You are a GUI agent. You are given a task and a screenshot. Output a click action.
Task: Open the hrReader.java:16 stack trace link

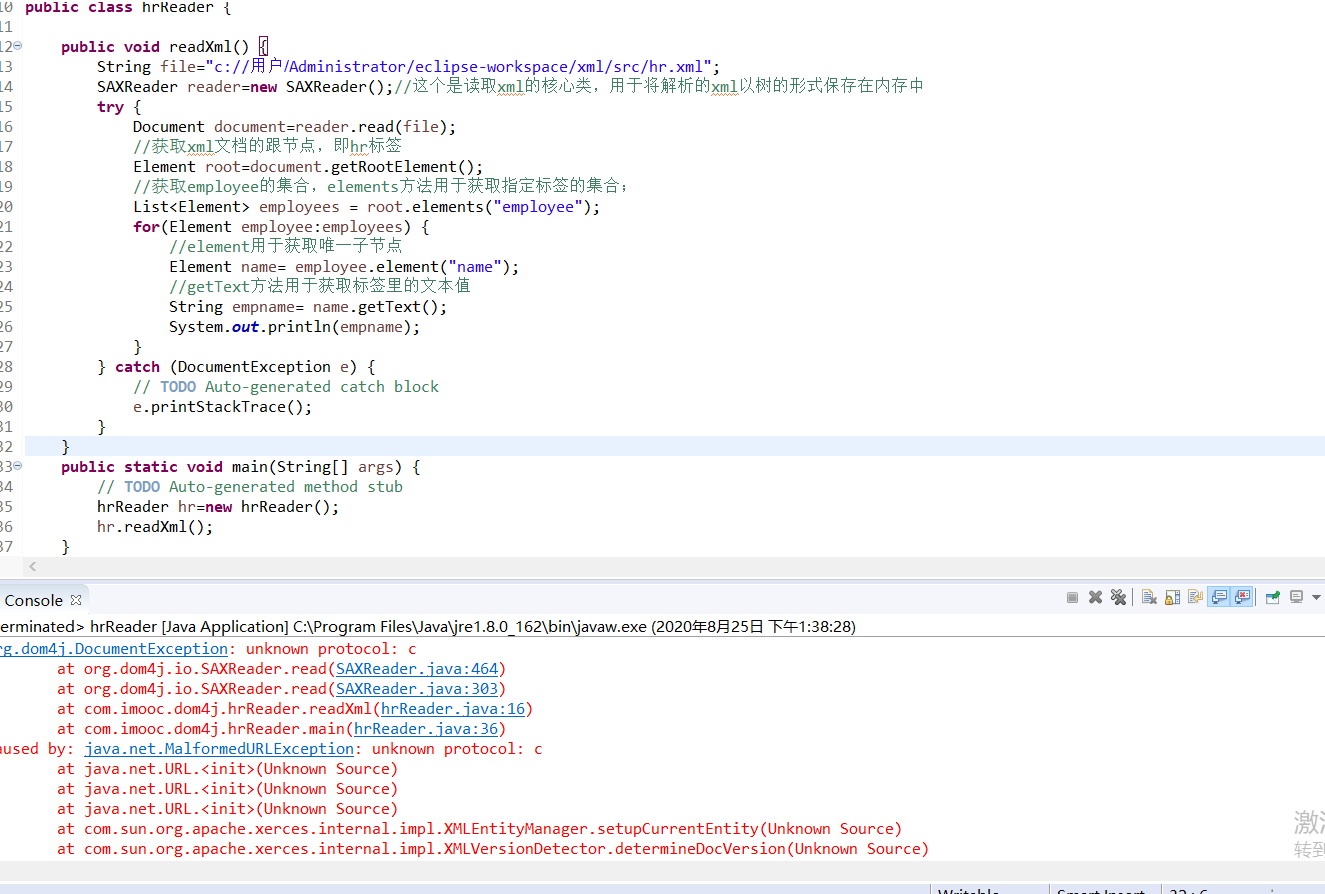point(453,708)
